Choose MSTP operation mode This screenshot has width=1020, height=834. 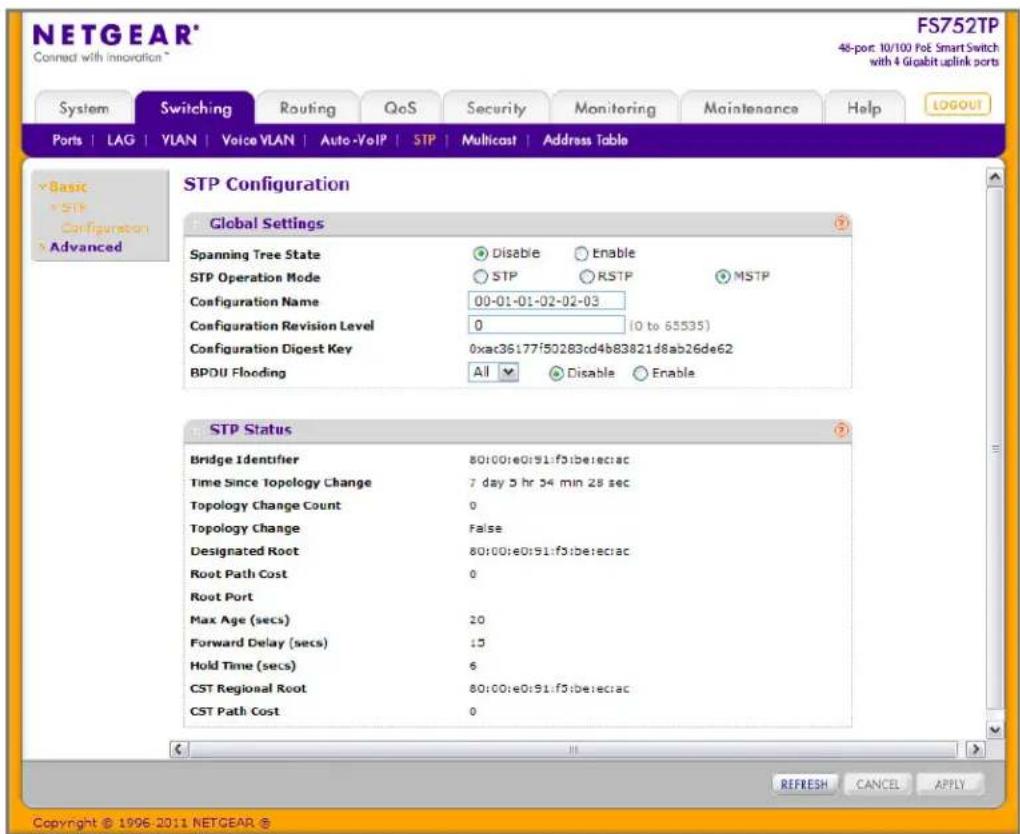[x=722, y=277]
